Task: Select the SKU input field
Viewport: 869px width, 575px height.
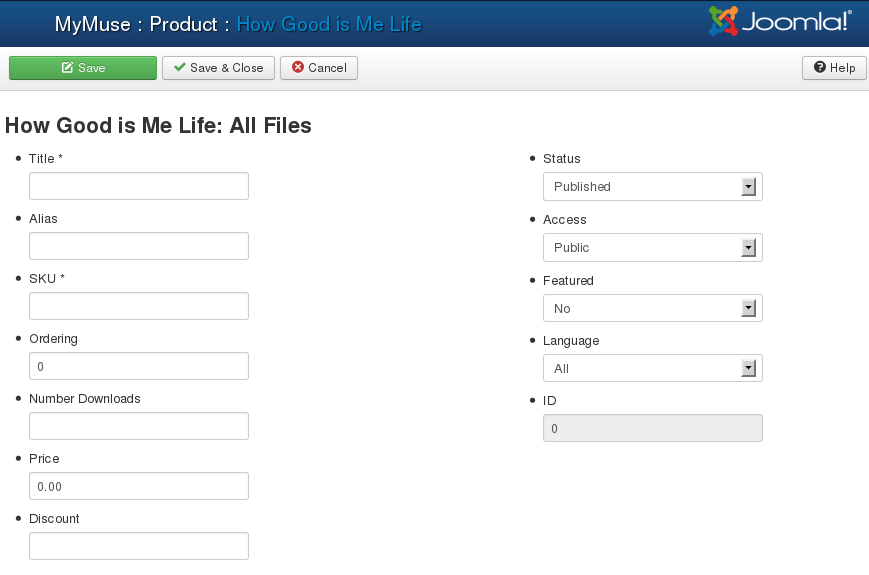Action: 139,307
